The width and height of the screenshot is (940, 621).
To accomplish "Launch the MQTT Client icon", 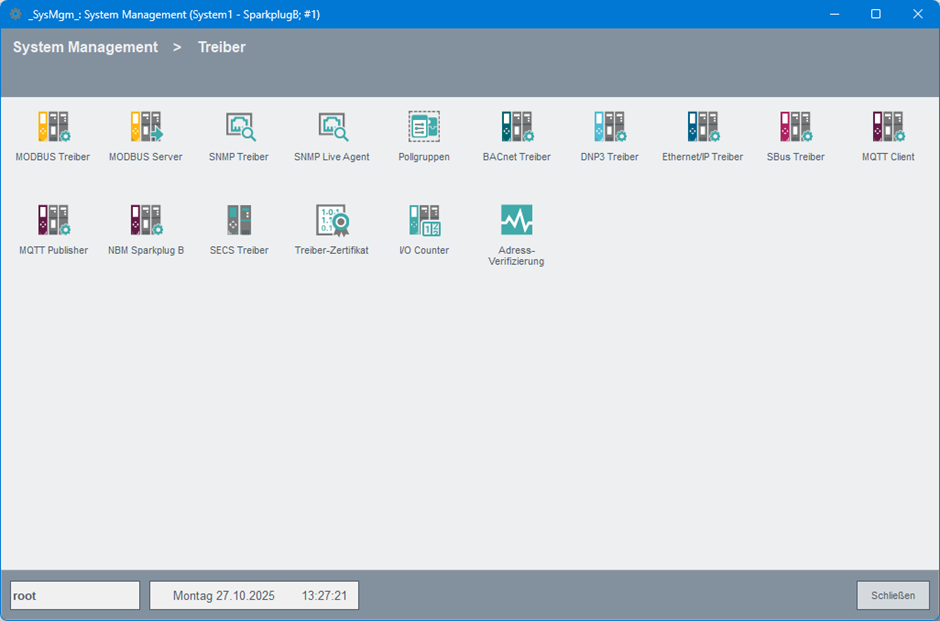I will pos(888,127).
